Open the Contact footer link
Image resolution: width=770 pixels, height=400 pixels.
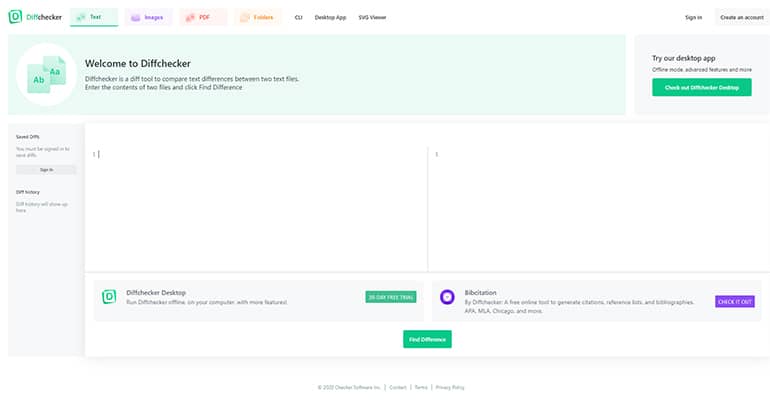pyautogui.click(x=398, y=387)
